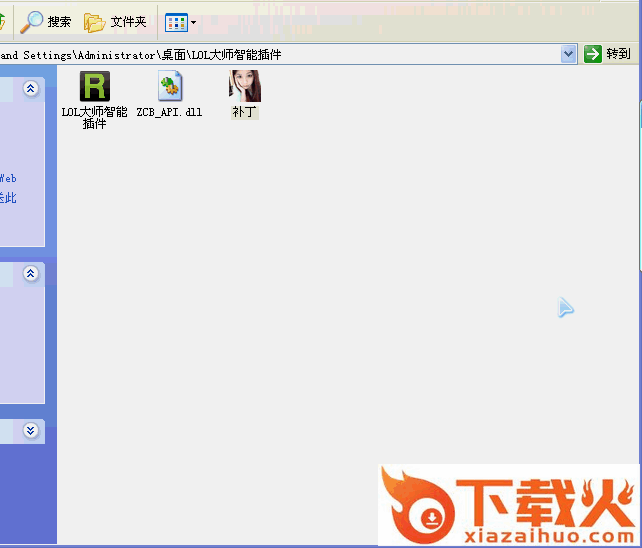Viewport: 642px width, 548px height.
Task: Collapse the top sidebar task panel
Action: (31, 88)
